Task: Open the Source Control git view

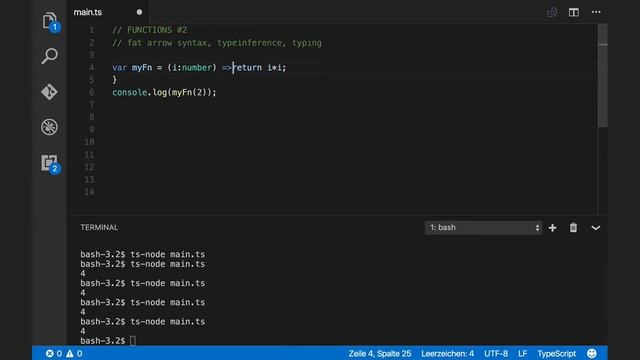Action: 49,91
